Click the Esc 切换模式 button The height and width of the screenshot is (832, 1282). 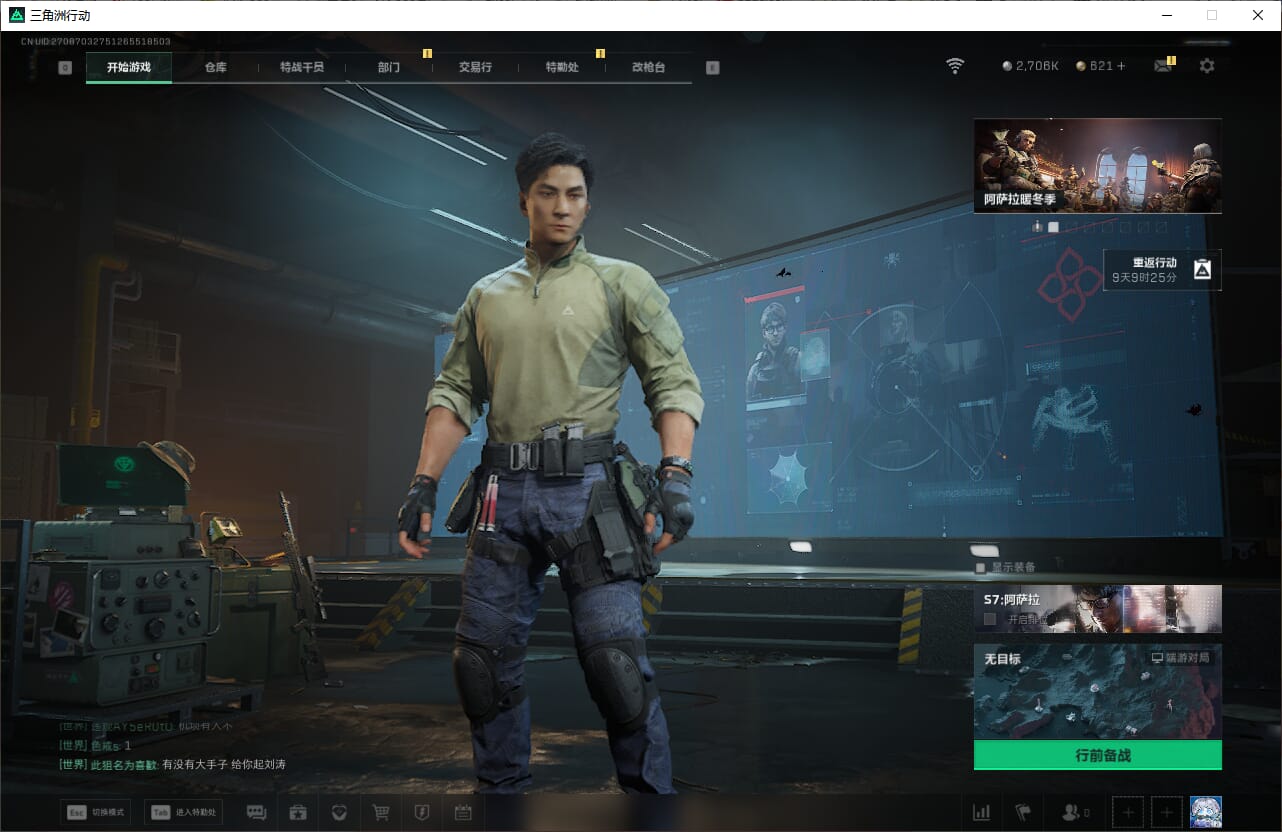pos(96,812)
